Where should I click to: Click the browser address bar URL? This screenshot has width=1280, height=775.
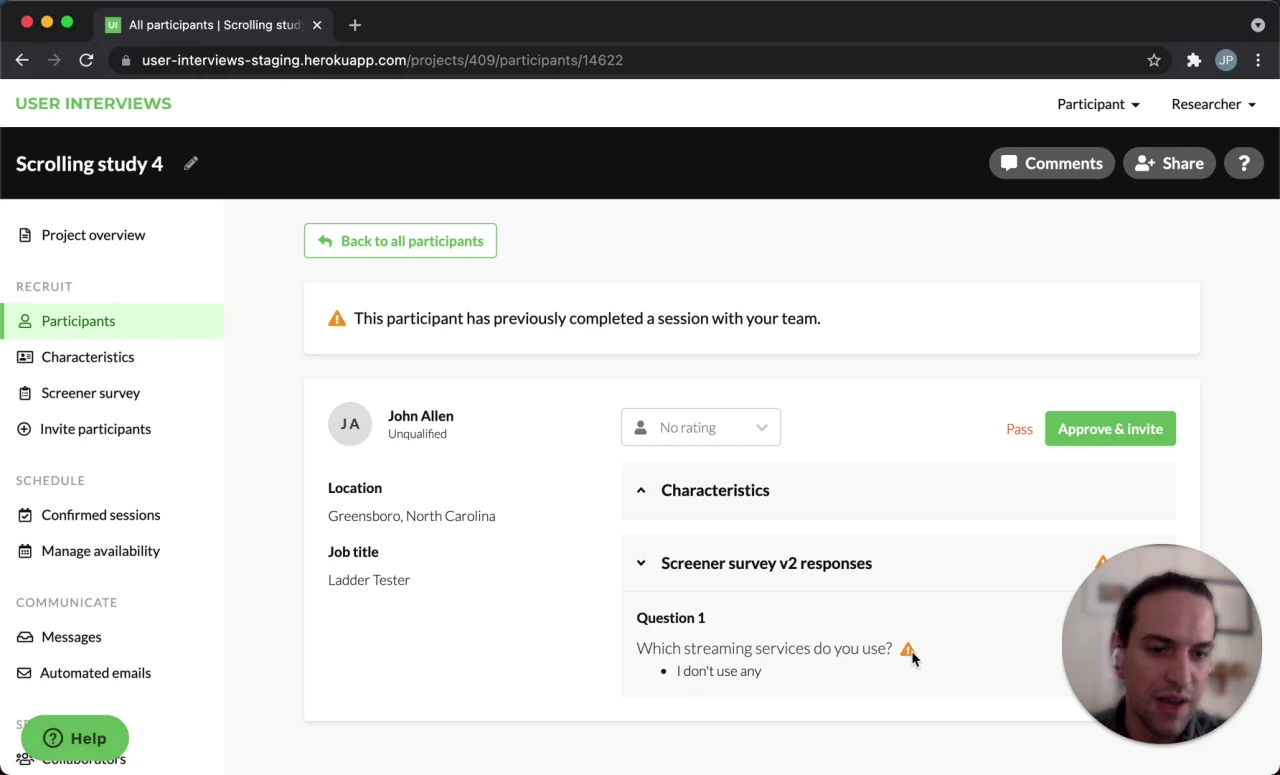382,60
